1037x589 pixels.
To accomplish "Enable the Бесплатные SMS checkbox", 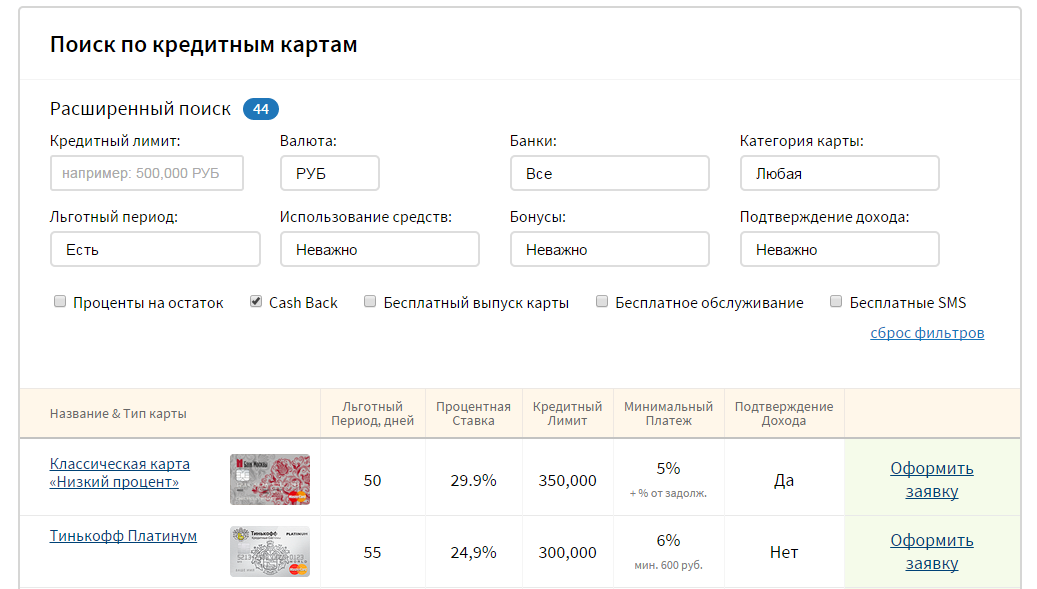I will (x=836, y=301).
